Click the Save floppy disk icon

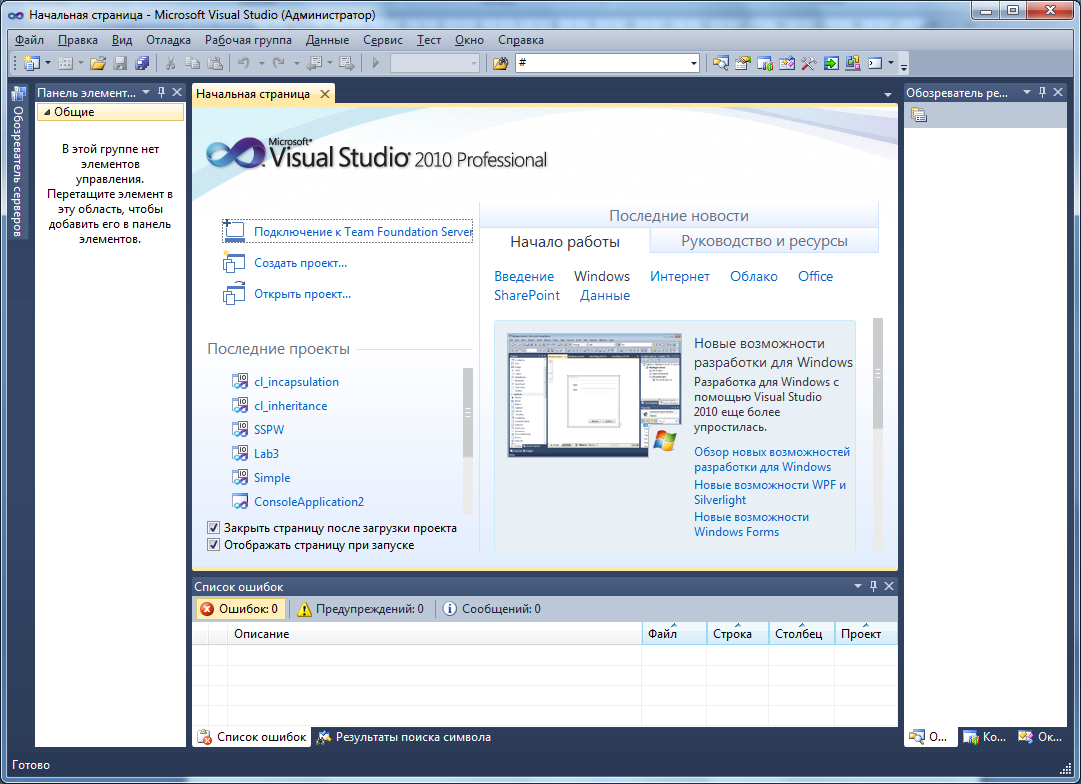(120, 63)
